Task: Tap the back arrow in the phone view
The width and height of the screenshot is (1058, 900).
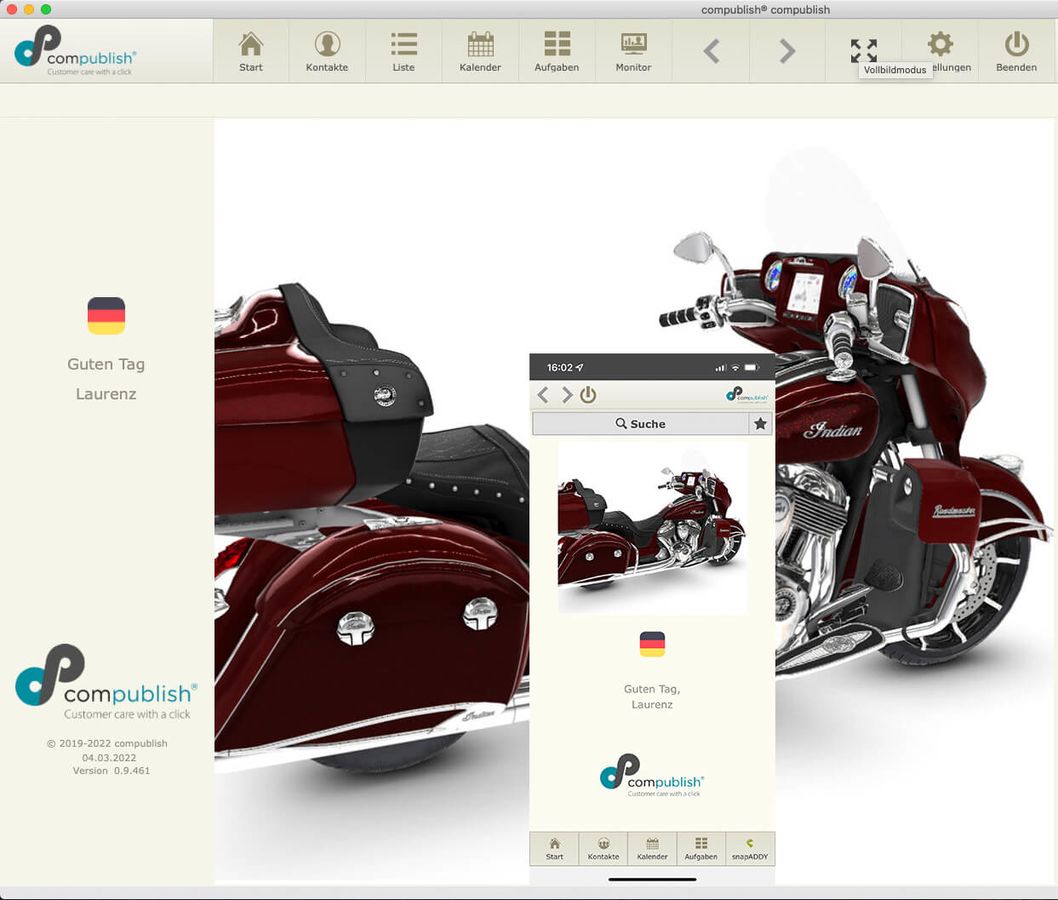Action: tap(542, 395)
